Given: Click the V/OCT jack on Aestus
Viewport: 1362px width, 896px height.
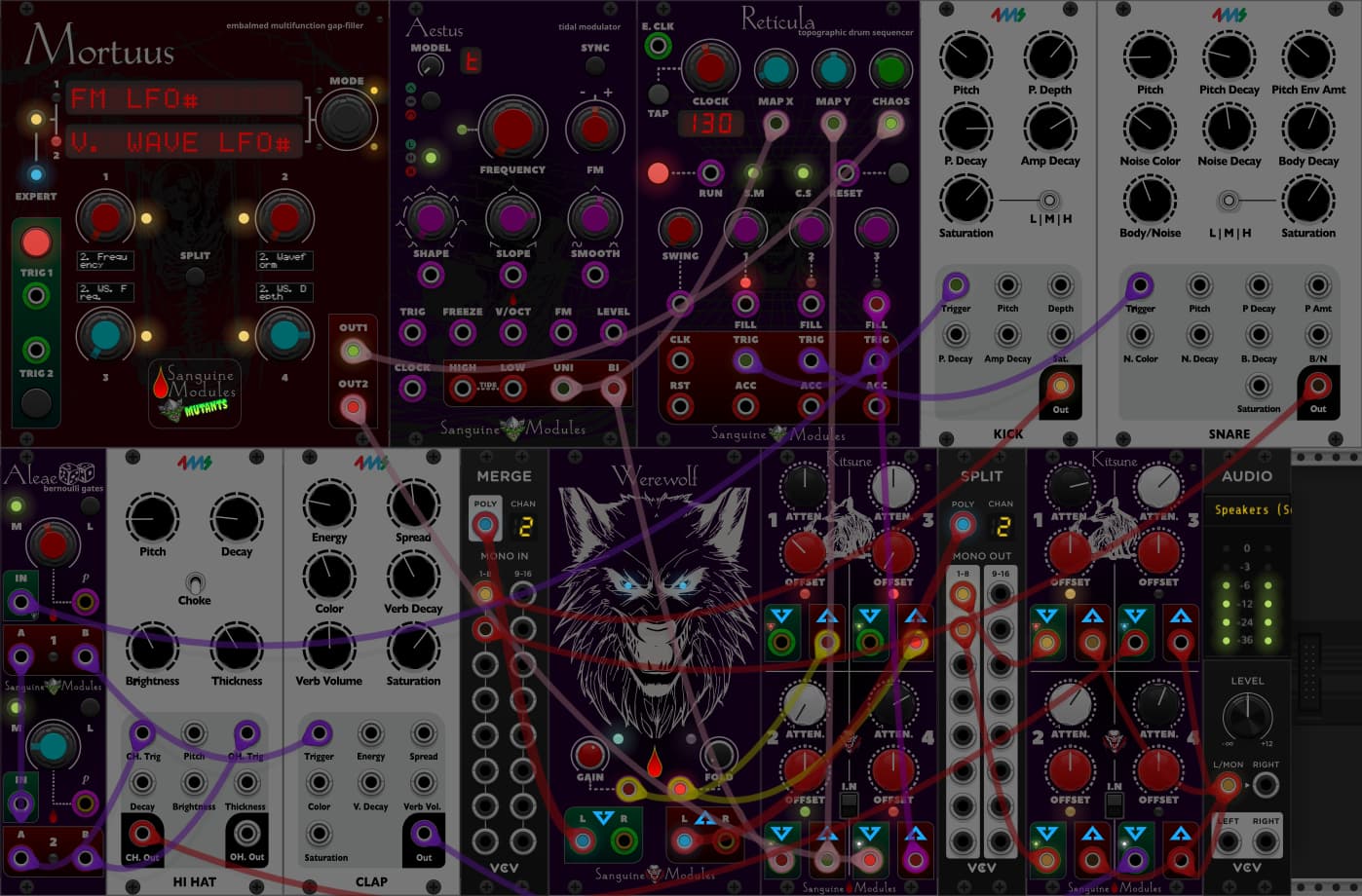Looking at the screenshot, I should (513, 333).
